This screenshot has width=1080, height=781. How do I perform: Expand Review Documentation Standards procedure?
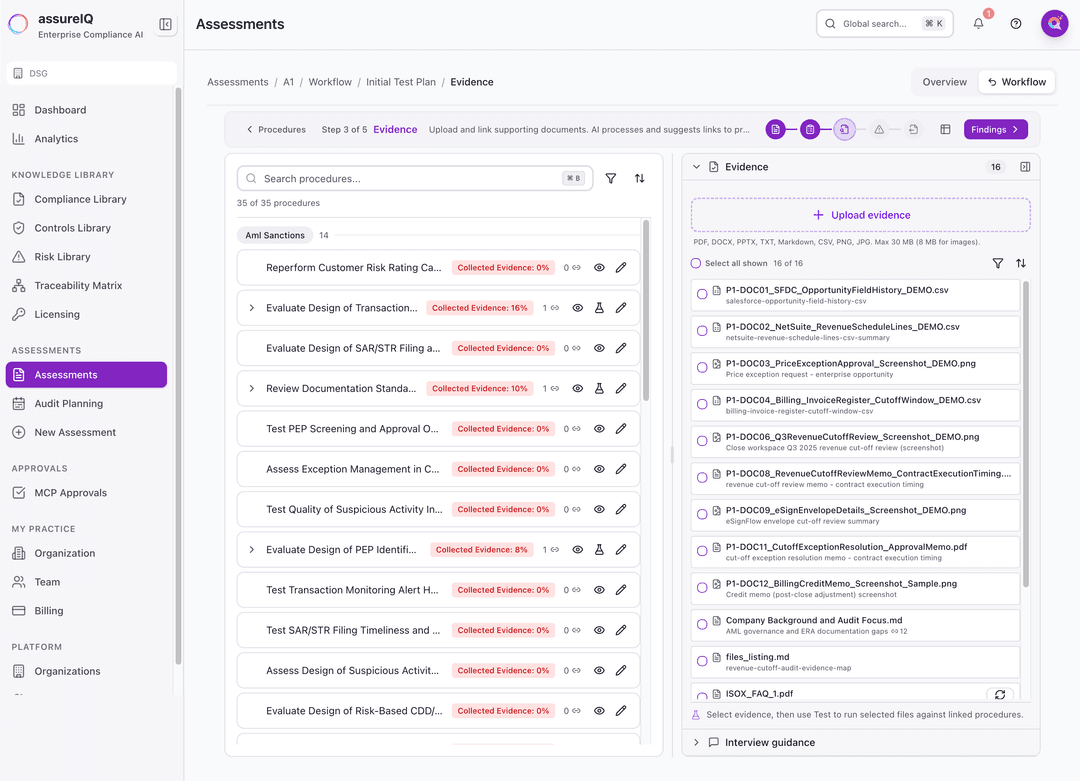coord(251,388)
